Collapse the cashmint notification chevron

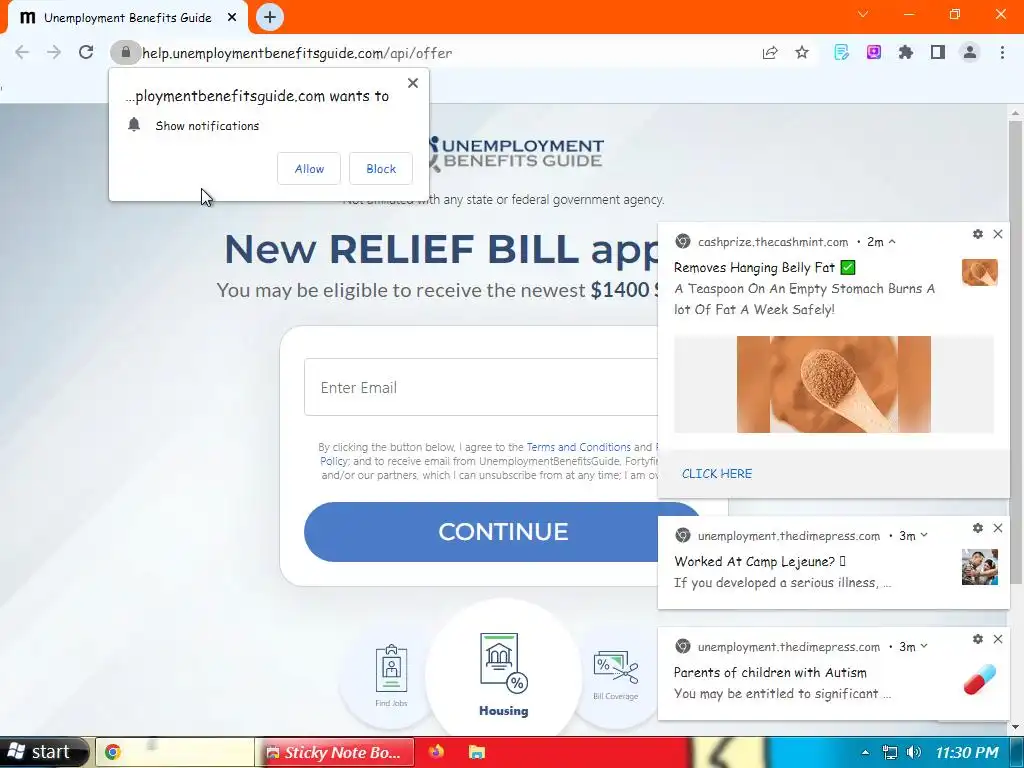(x=892, y=242)
